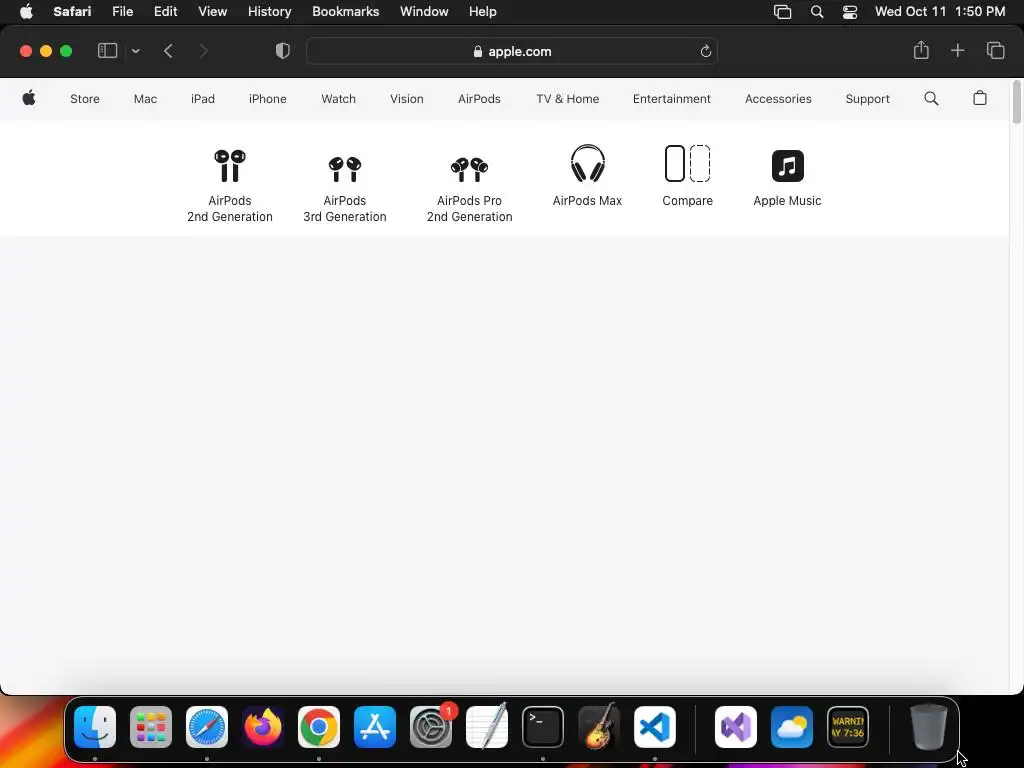Launch Google Chrome from the Dock
This screenshot has width=1024, height=768.
tap(319, 727)
